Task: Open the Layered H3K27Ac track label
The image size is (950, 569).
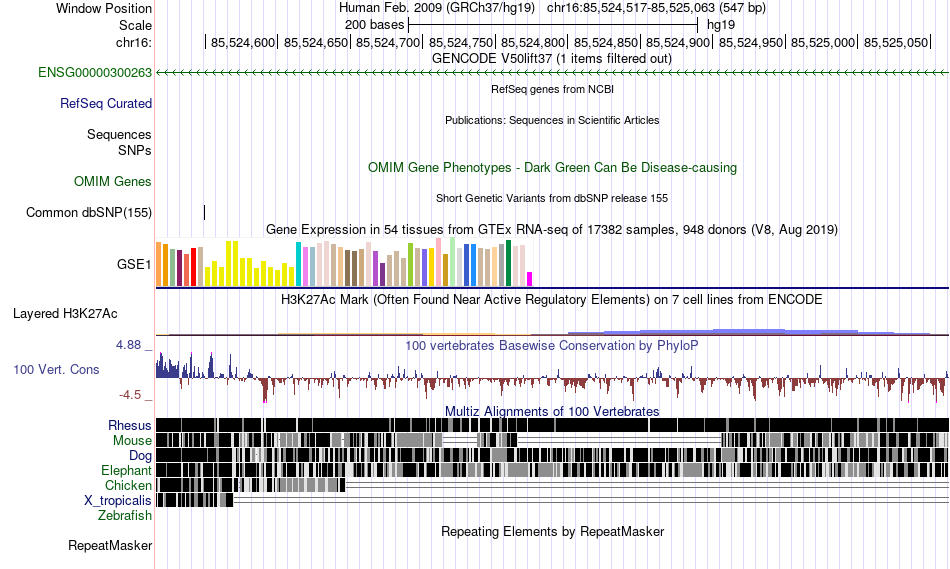Action: (65, 313)
